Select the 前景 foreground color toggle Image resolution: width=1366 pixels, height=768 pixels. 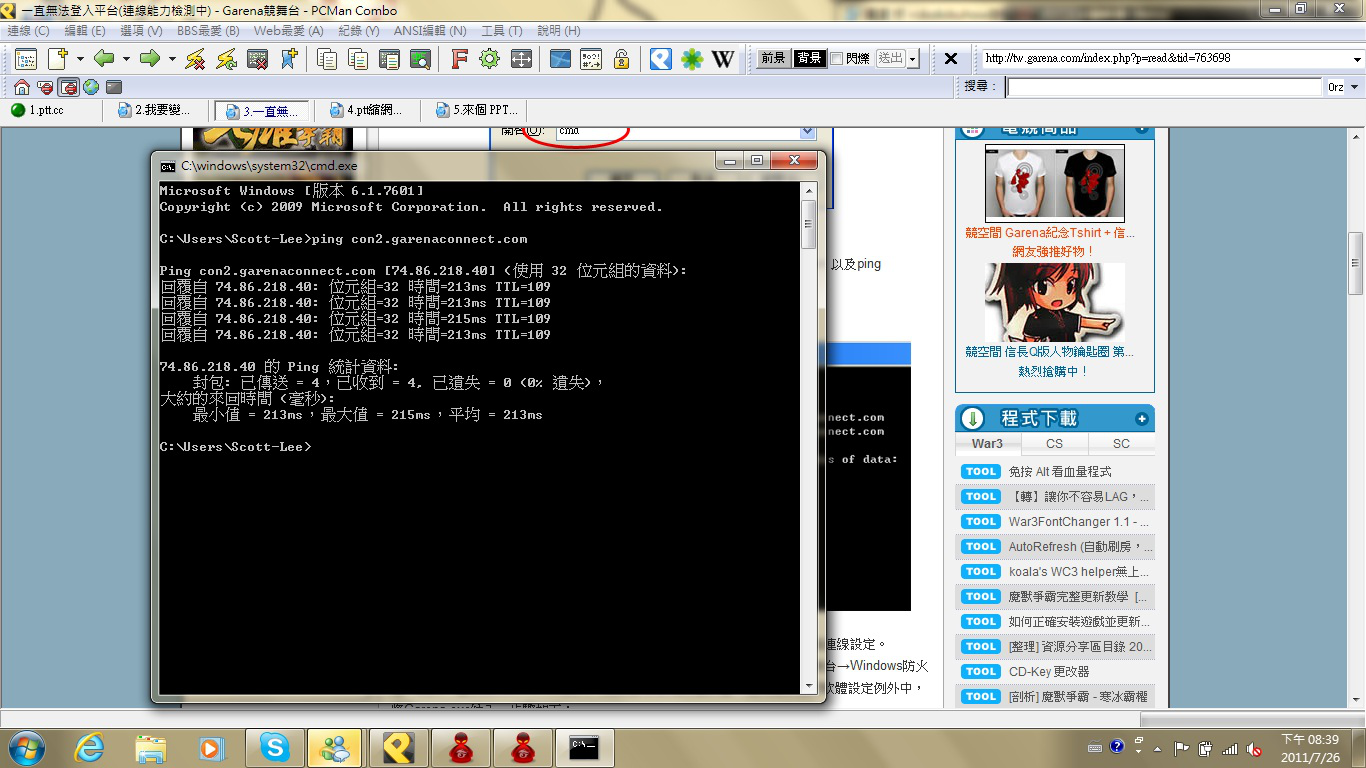pyautogui.click(x=773, y=59)
